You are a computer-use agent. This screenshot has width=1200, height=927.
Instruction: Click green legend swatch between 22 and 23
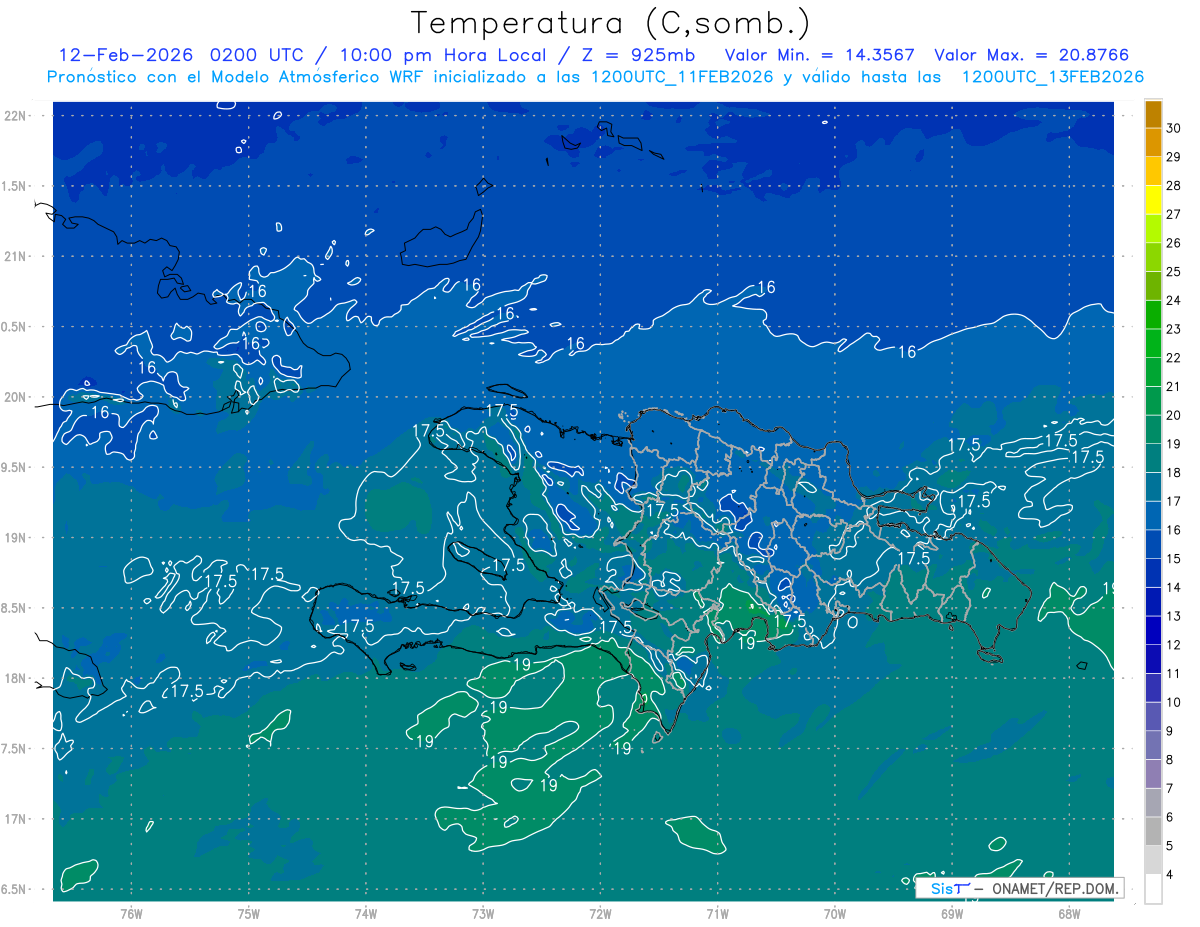point(1153,344)
